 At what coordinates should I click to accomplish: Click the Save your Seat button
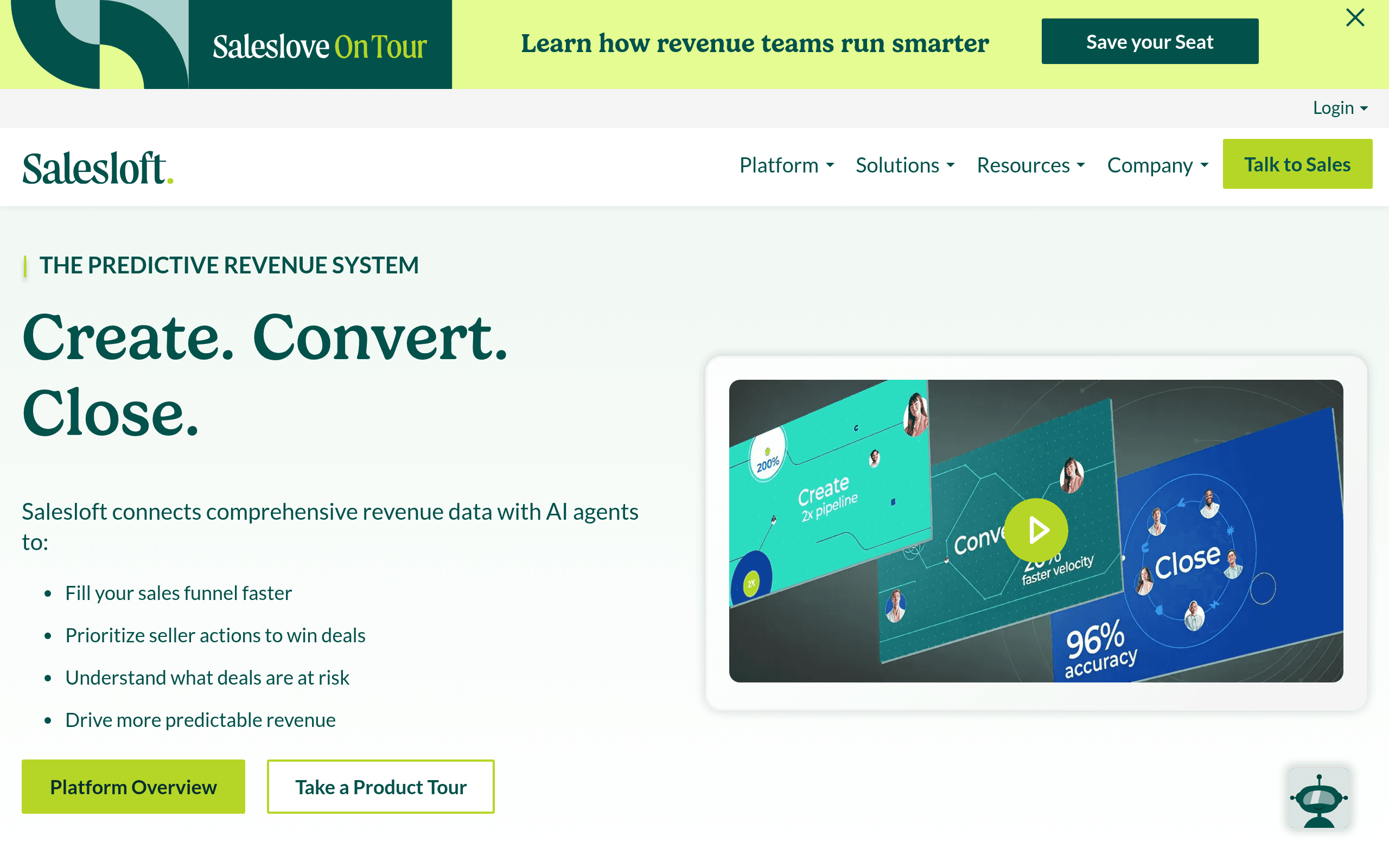pos(1150,41)
